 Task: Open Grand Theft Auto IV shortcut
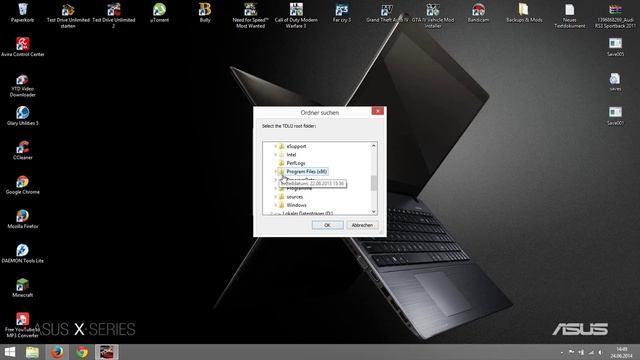pos(387,12)
